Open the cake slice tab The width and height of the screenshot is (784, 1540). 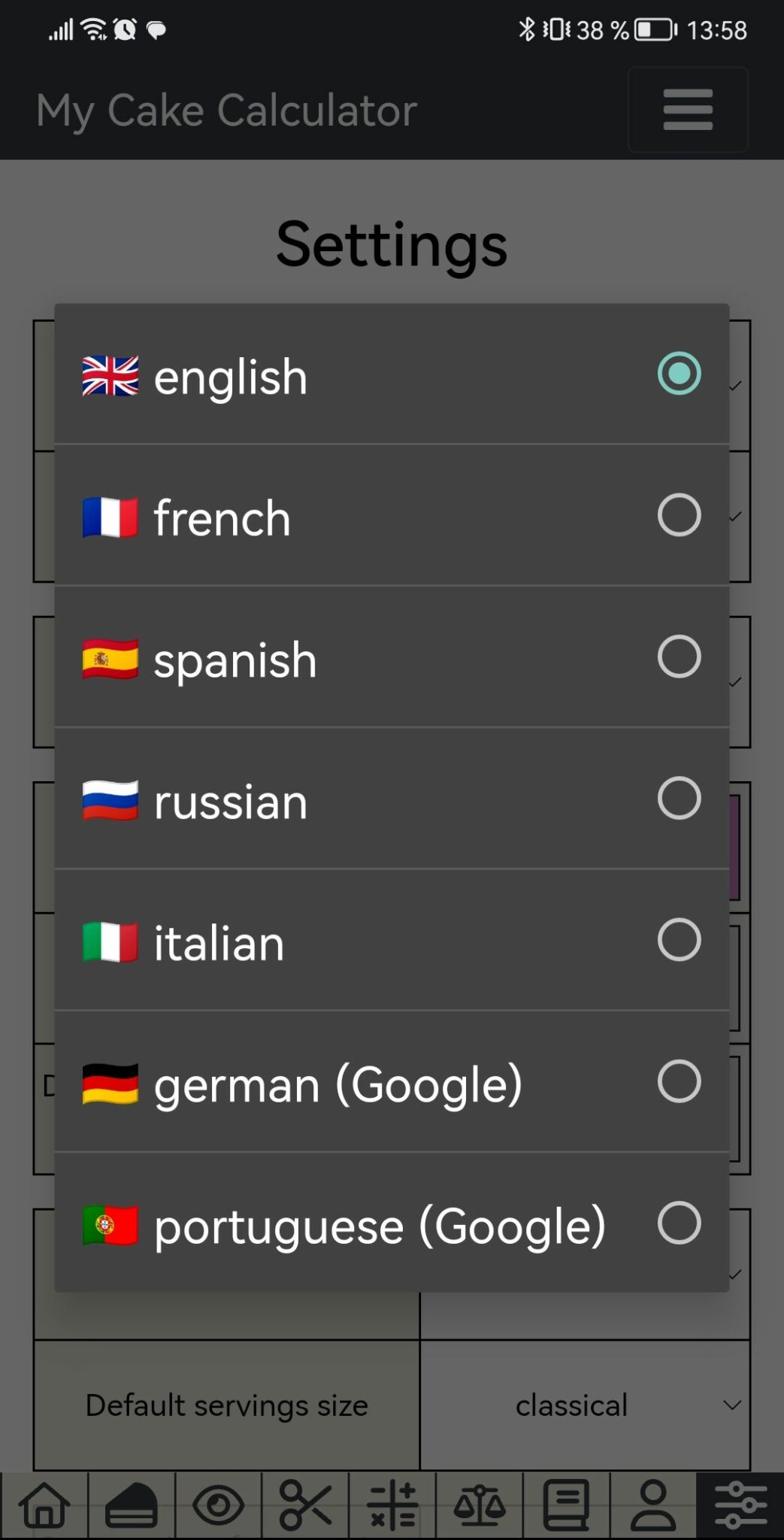(x=132, y=1505)
